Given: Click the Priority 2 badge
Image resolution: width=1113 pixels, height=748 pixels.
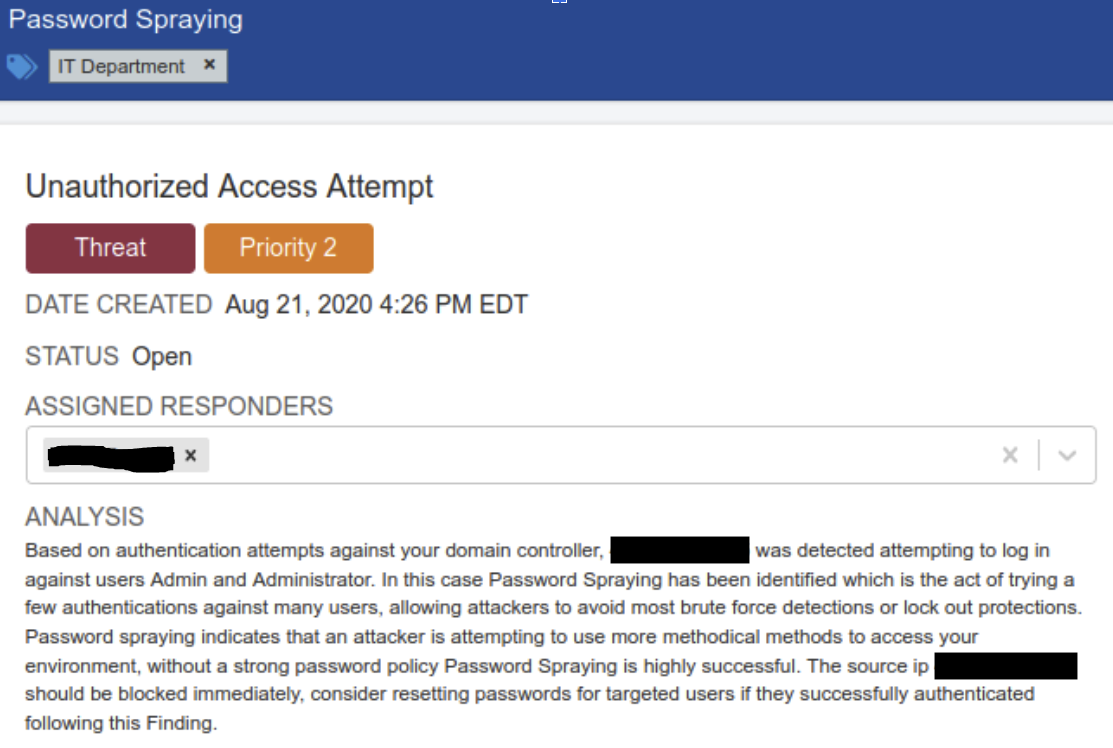Looking at the screenshot, I should pos(288,248).
